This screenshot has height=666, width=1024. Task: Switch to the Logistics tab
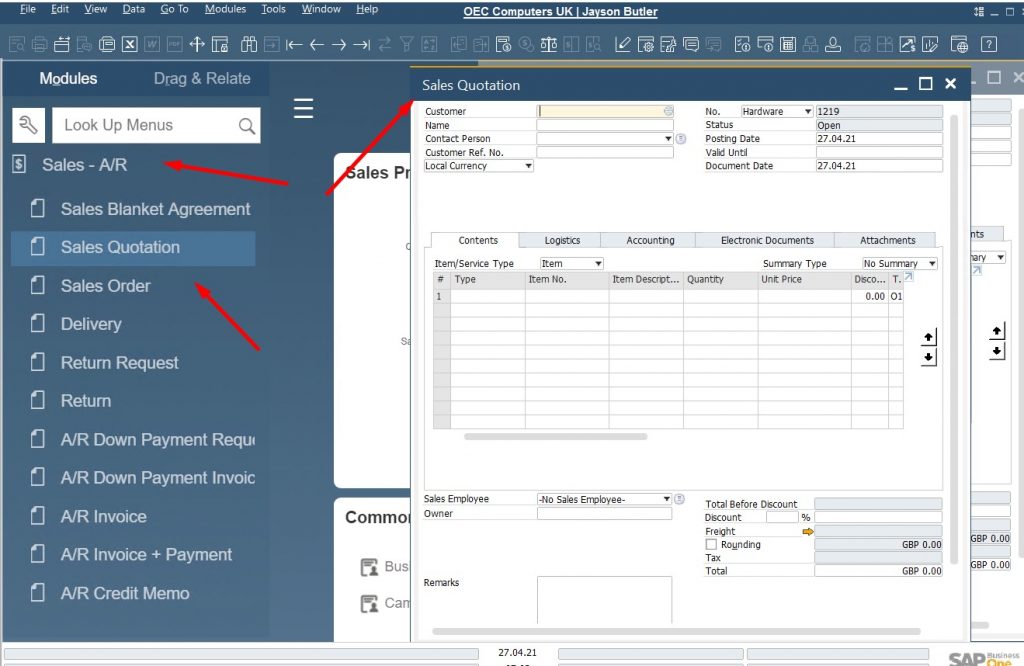tap(560, 240)
